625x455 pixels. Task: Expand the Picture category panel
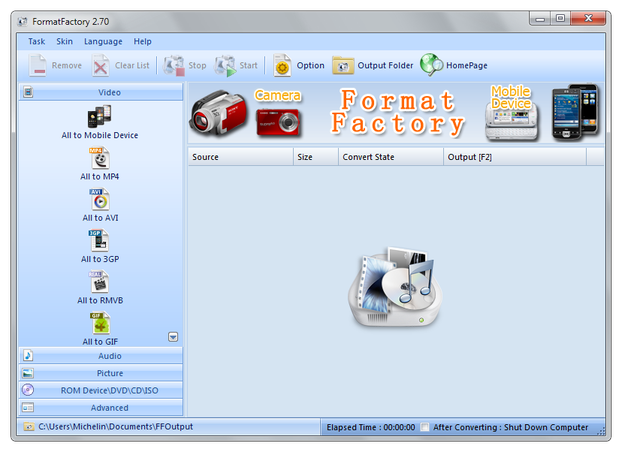click(100, 373)
